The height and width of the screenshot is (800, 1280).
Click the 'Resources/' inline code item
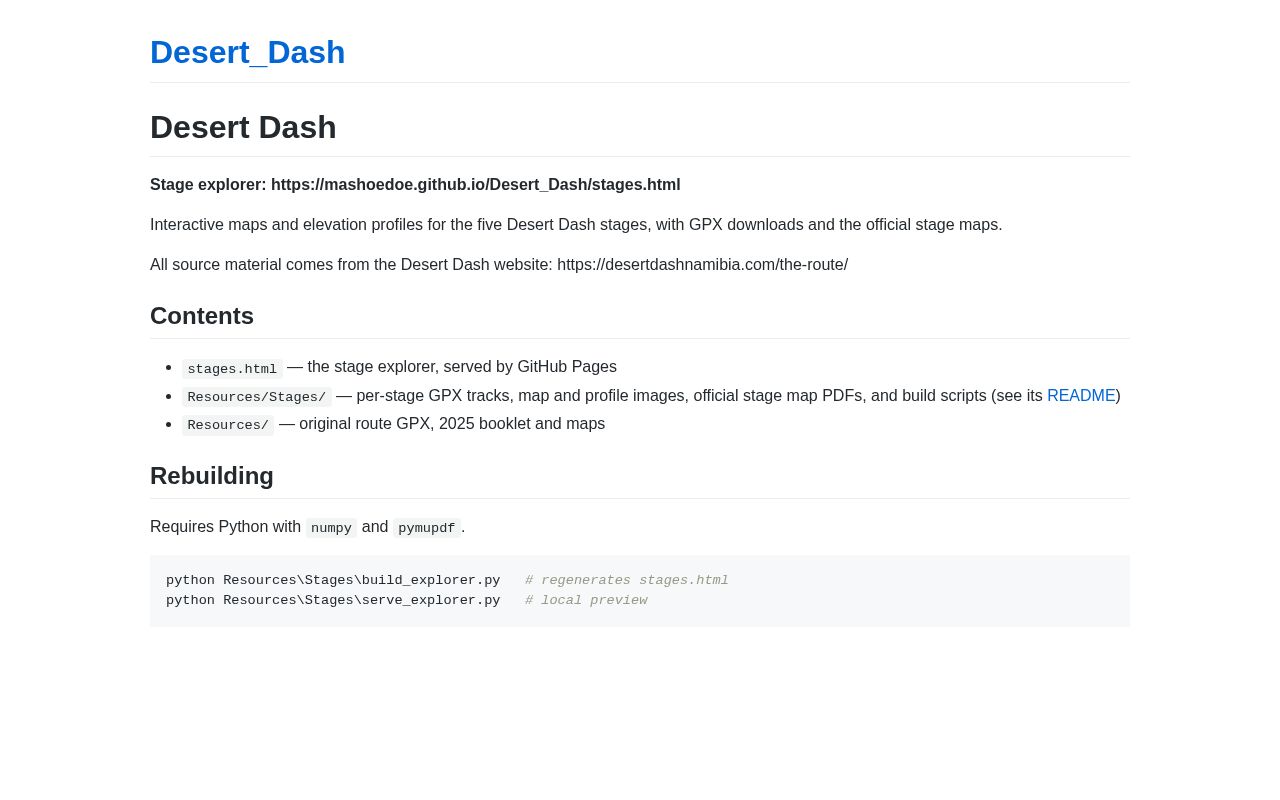(228, 425)
